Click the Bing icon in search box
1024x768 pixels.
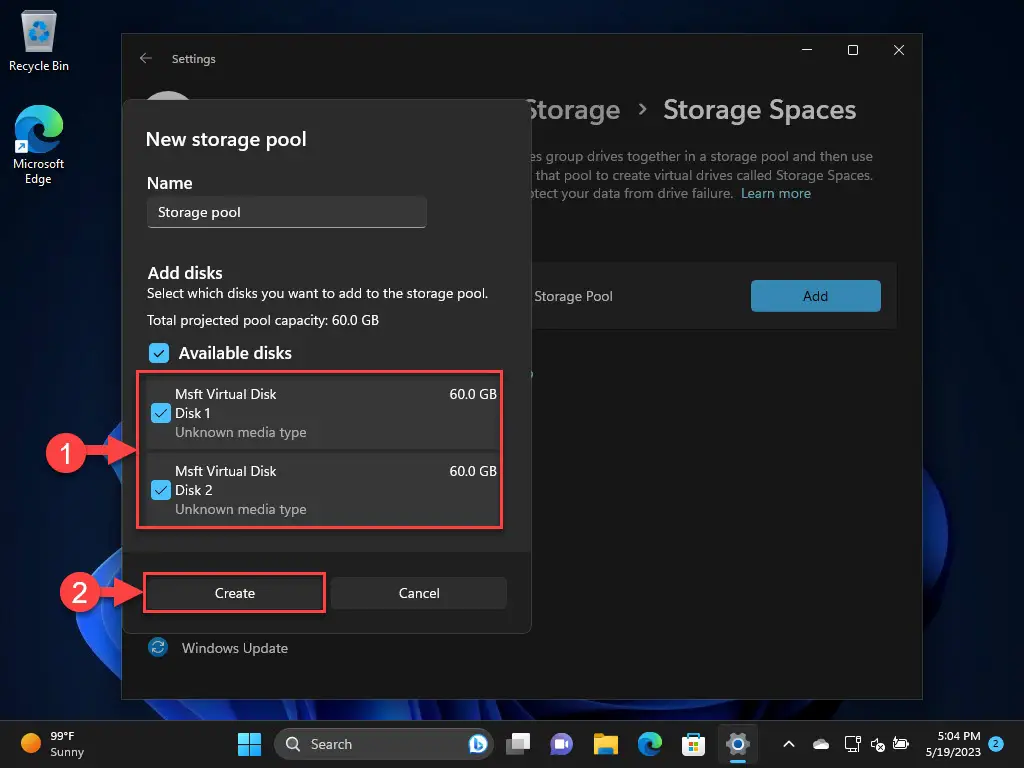[477, 744]
